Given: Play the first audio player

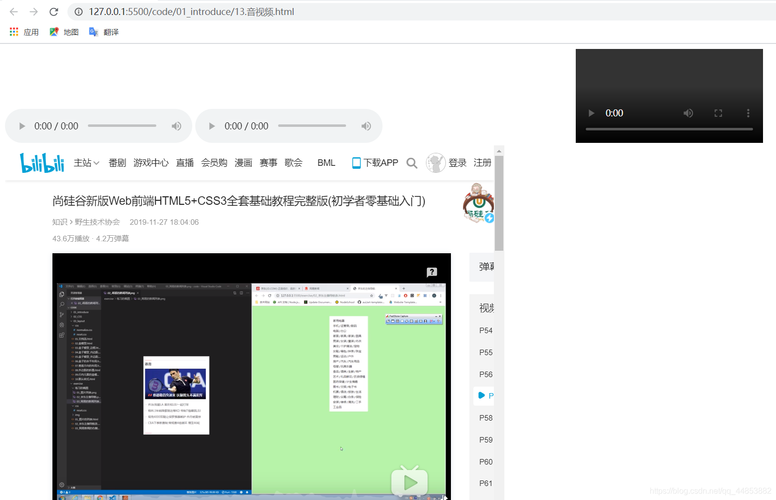Looking at the screenshot, I should pyautogui.click(x=22, y=126).
